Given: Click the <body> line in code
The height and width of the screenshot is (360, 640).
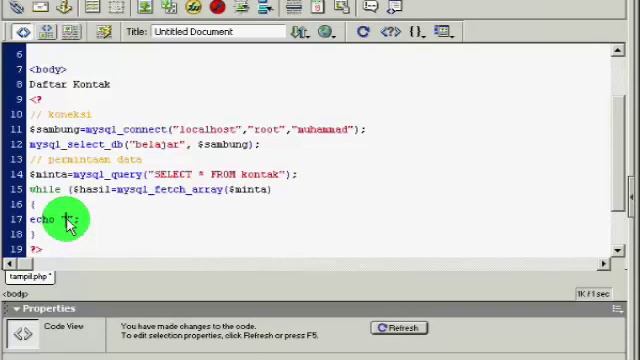Looking at the screenshot, I should [48, 69].
